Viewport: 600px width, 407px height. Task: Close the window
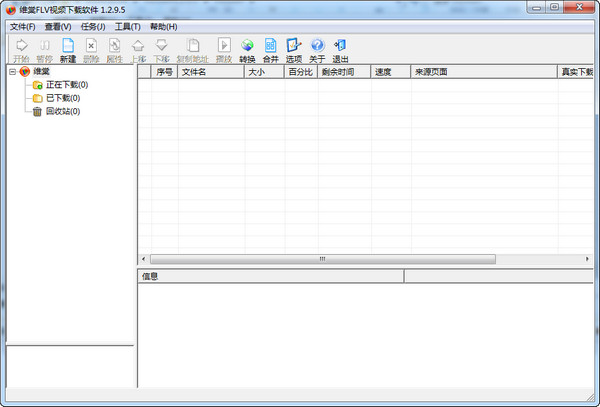coord(580,7)
